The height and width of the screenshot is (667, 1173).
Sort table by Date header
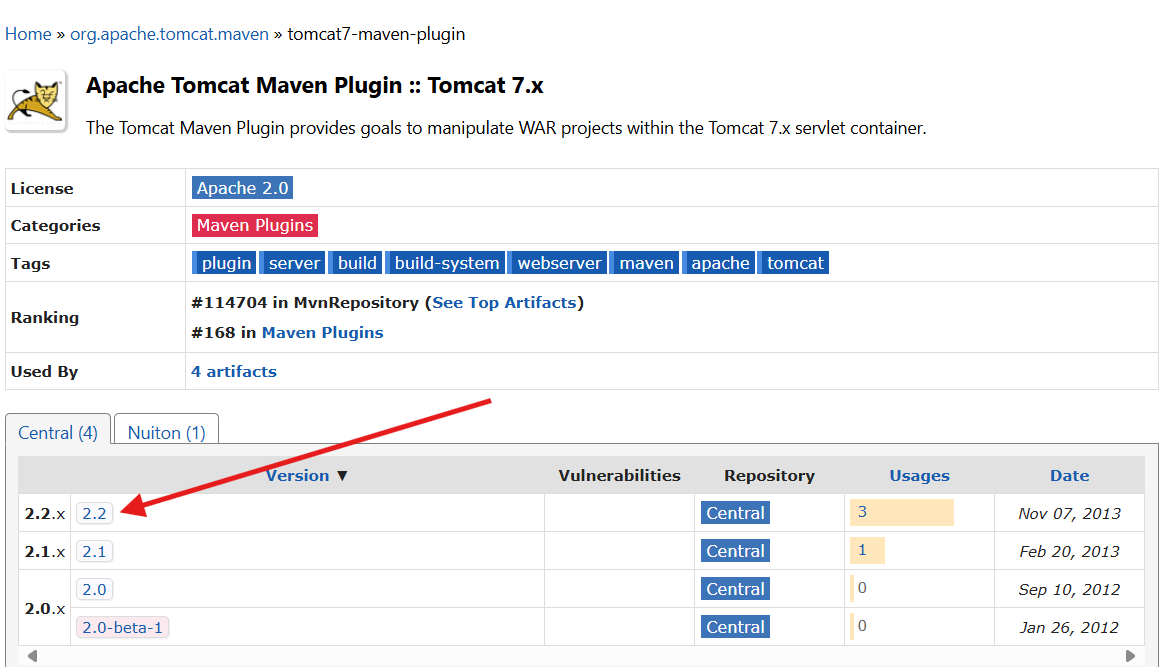click(x=1070, y=476)
